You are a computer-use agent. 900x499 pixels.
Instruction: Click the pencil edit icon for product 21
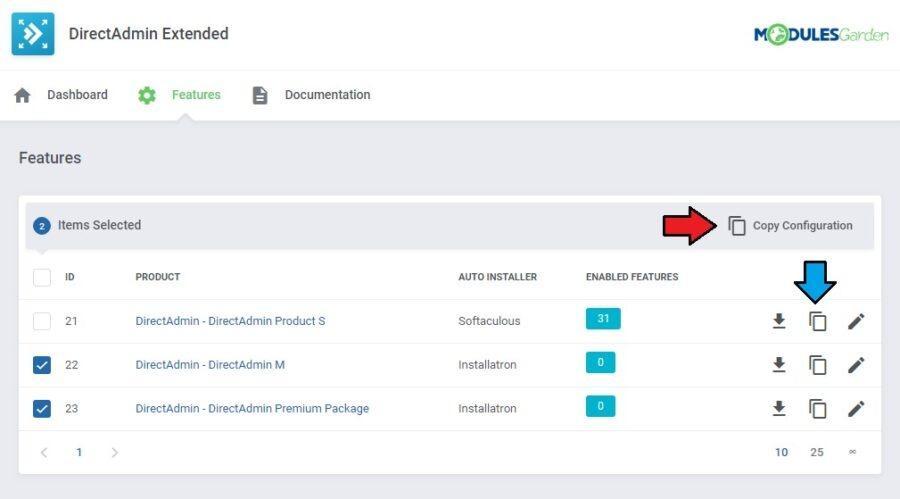pos(856,321)
